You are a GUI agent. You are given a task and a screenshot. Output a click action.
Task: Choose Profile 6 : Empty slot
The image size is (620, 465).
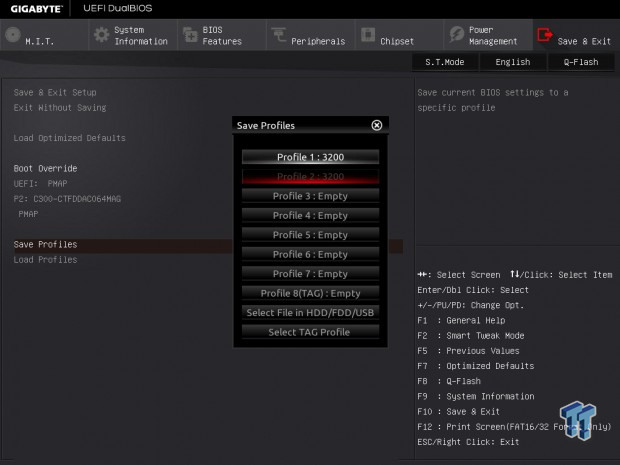tap(310, 254)
